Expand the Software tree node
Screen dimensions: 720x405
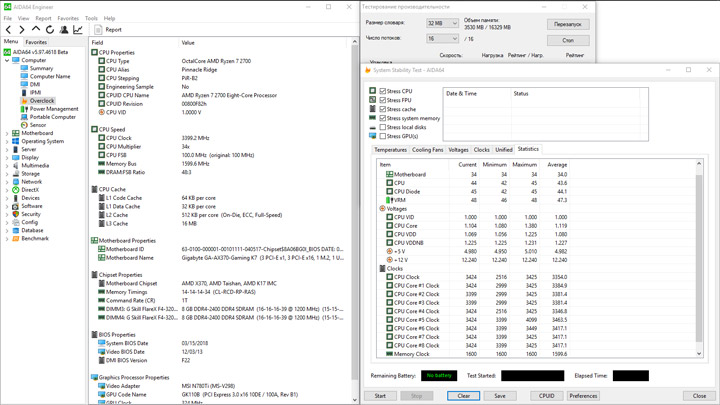[x=7, y=206]
